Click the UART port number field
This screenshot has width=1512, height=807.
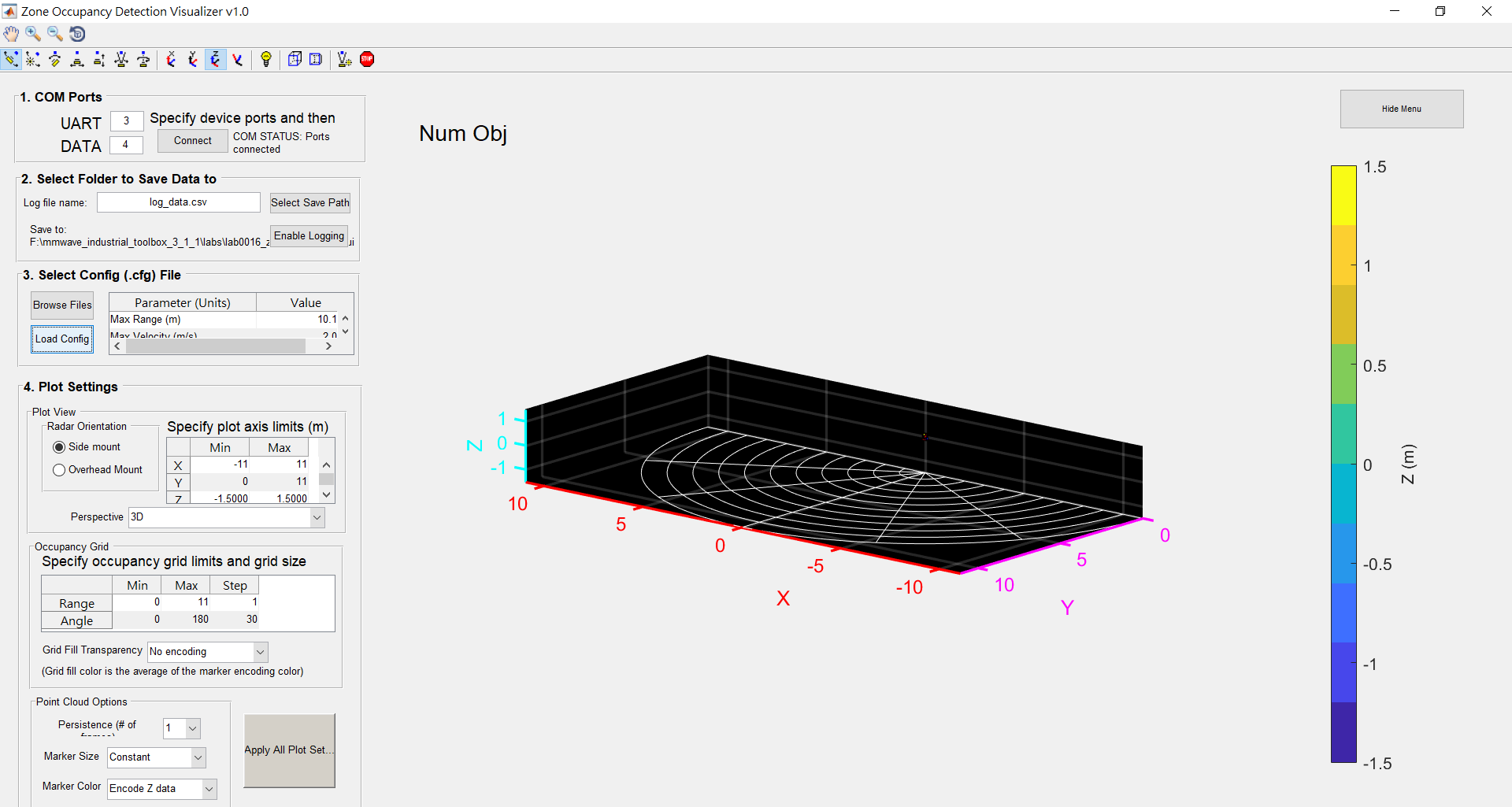[x=126, y=121]
